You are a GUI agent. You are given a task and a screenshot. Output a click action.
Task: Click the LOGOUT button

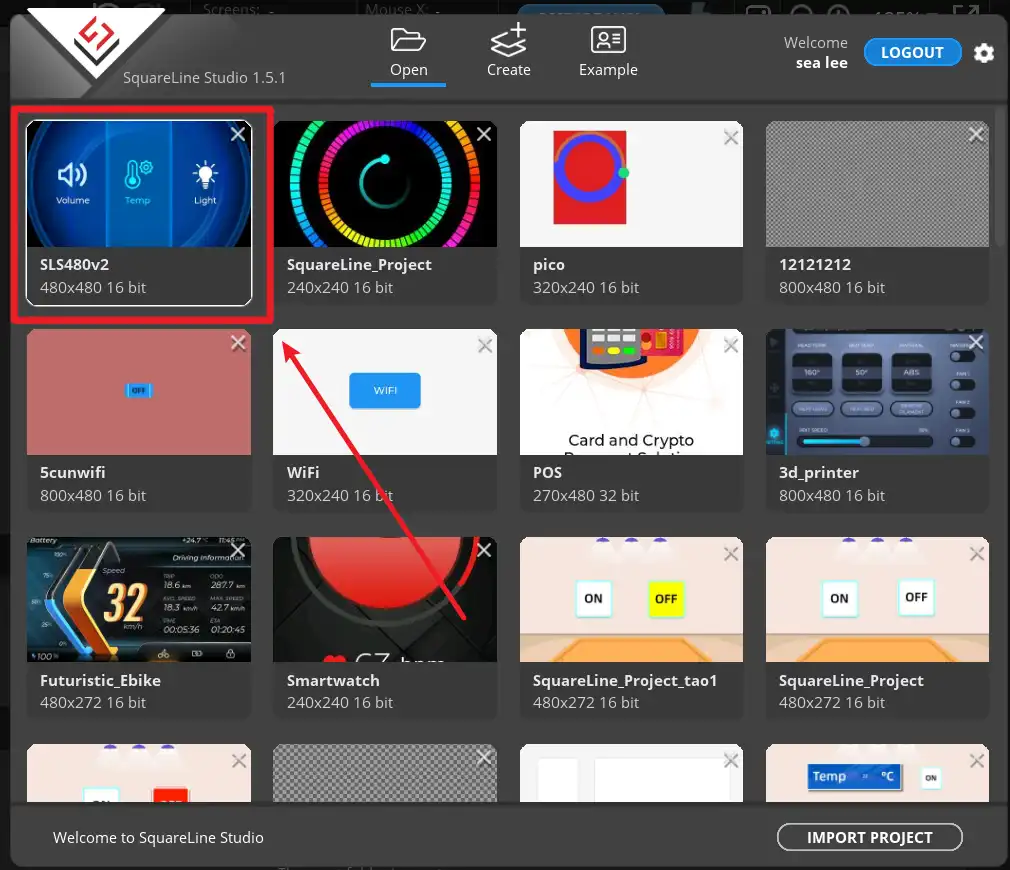click(912, 52)
